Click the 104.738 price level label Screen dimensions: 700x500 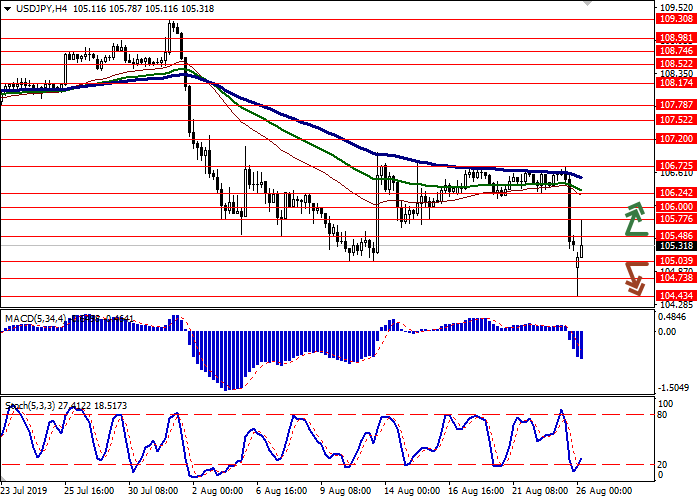[675, 278]
